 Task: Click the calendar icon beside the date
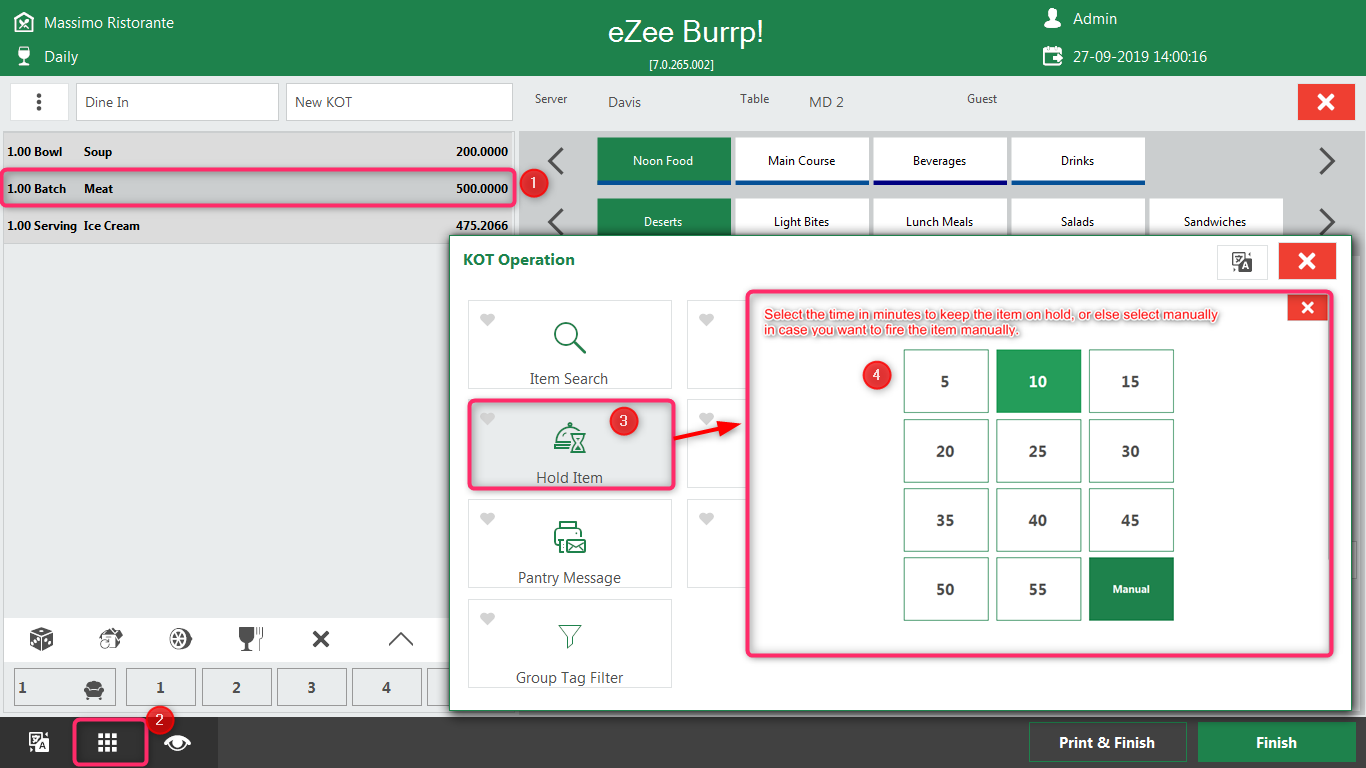(1053, 56)
